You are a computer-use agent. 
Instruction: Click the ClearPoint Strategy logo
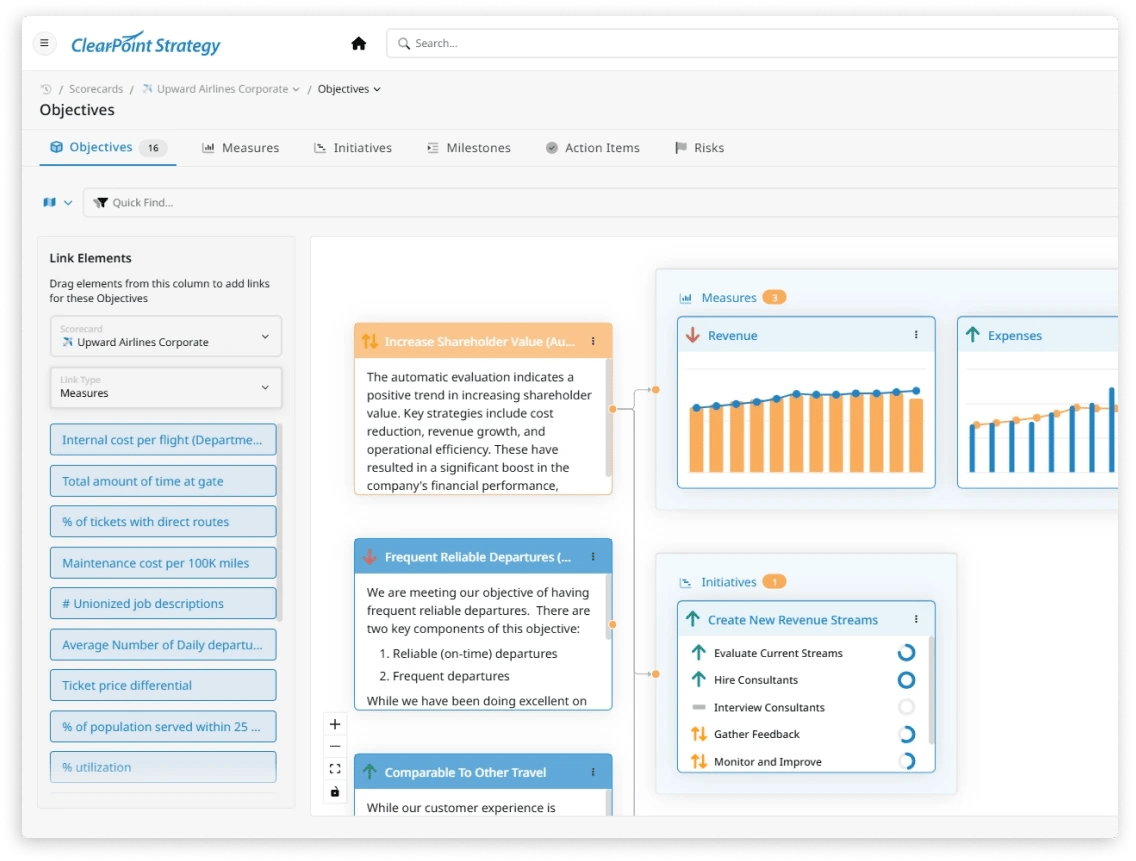click(x=146, y=43)
